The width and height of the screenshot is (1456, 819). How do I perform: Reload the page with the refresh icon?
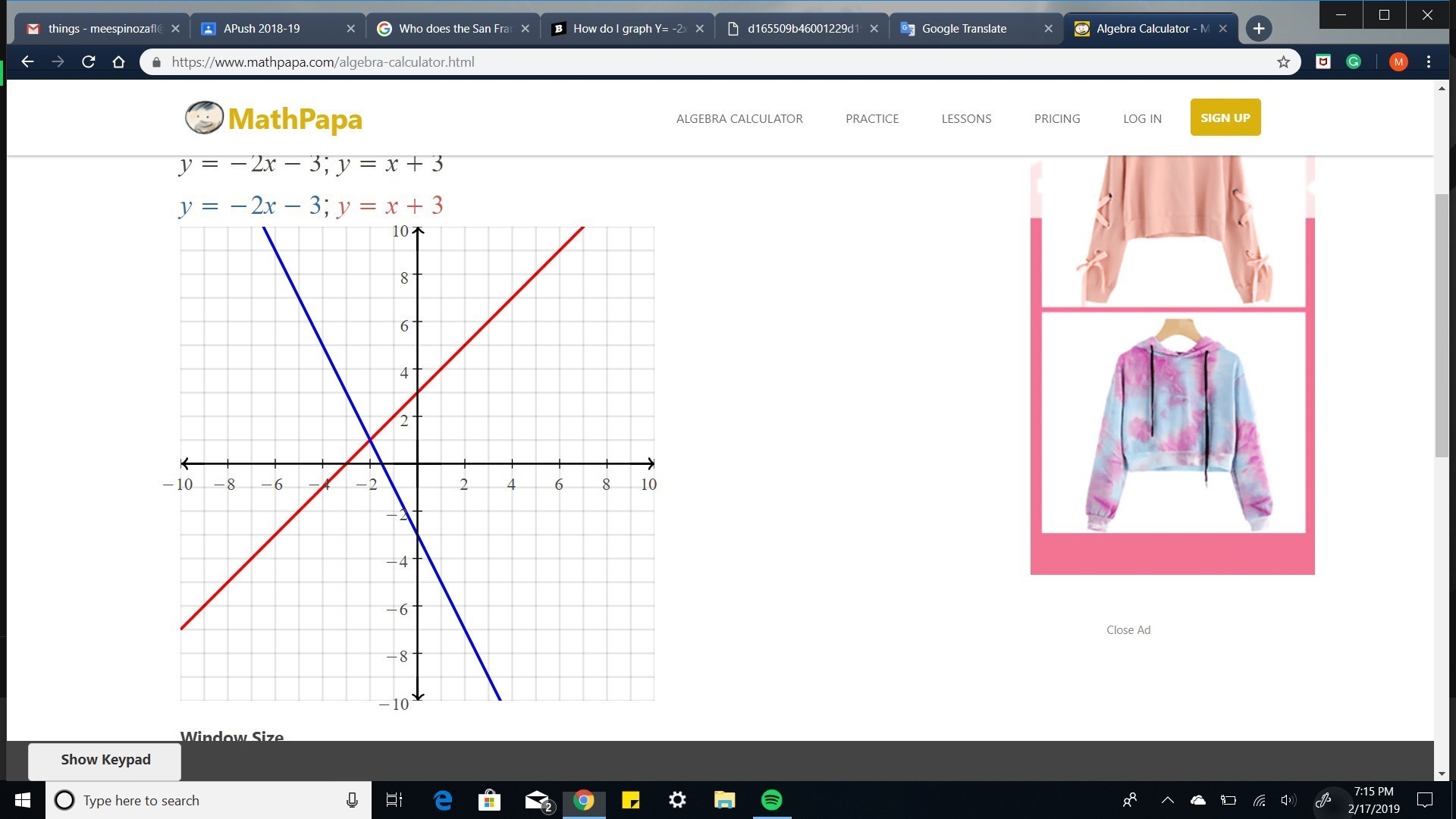(89, 62)
